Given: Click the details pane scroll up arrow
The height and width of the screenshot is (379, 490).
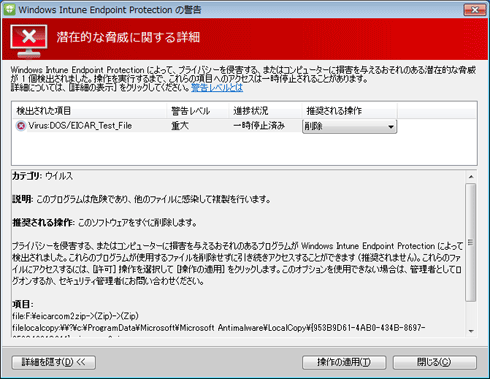Looking at the screenshot, I should [x=471, y=177].
